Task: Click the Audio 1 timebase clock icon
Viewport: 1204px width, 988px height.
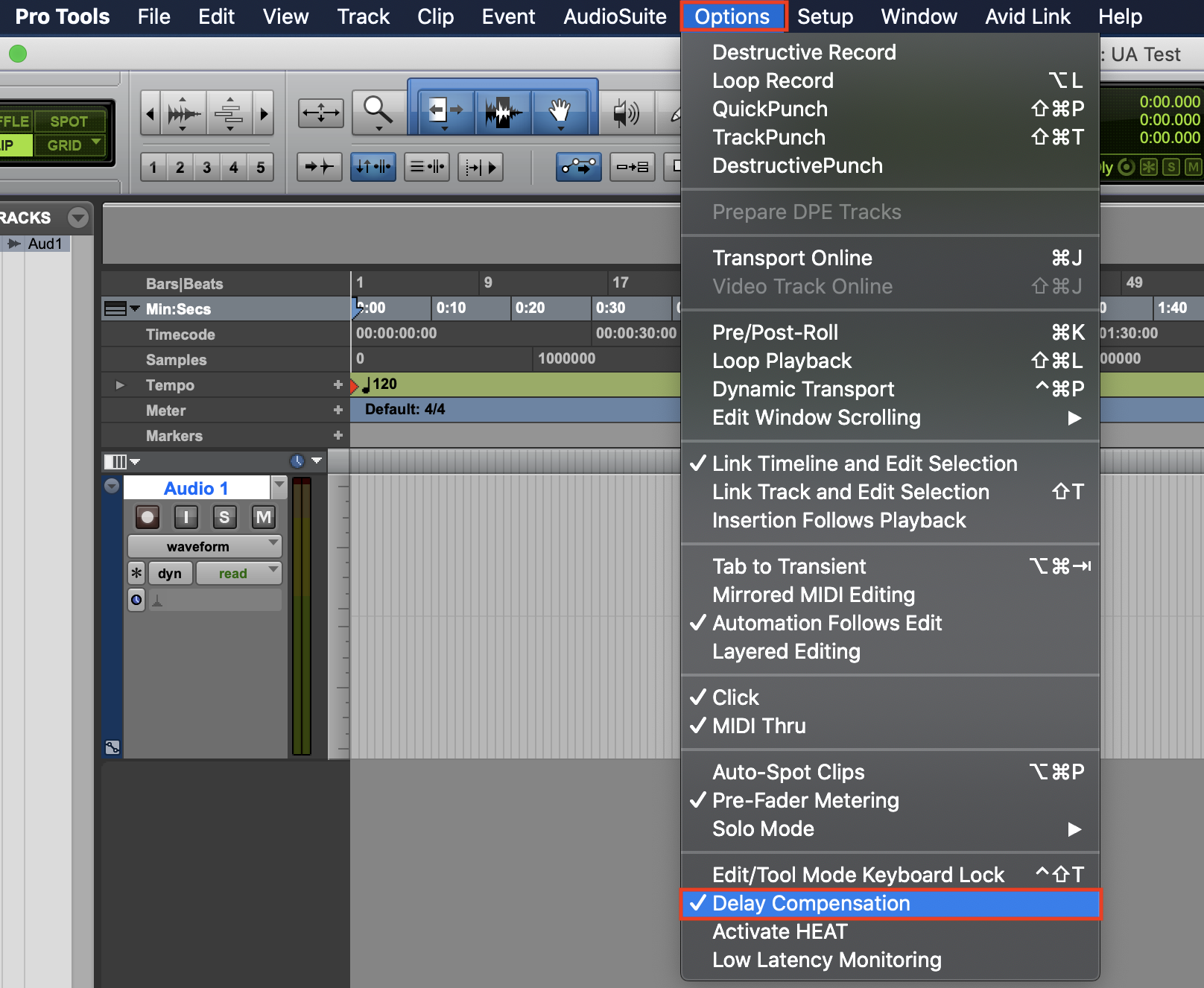Action: [x=136, y=600]
